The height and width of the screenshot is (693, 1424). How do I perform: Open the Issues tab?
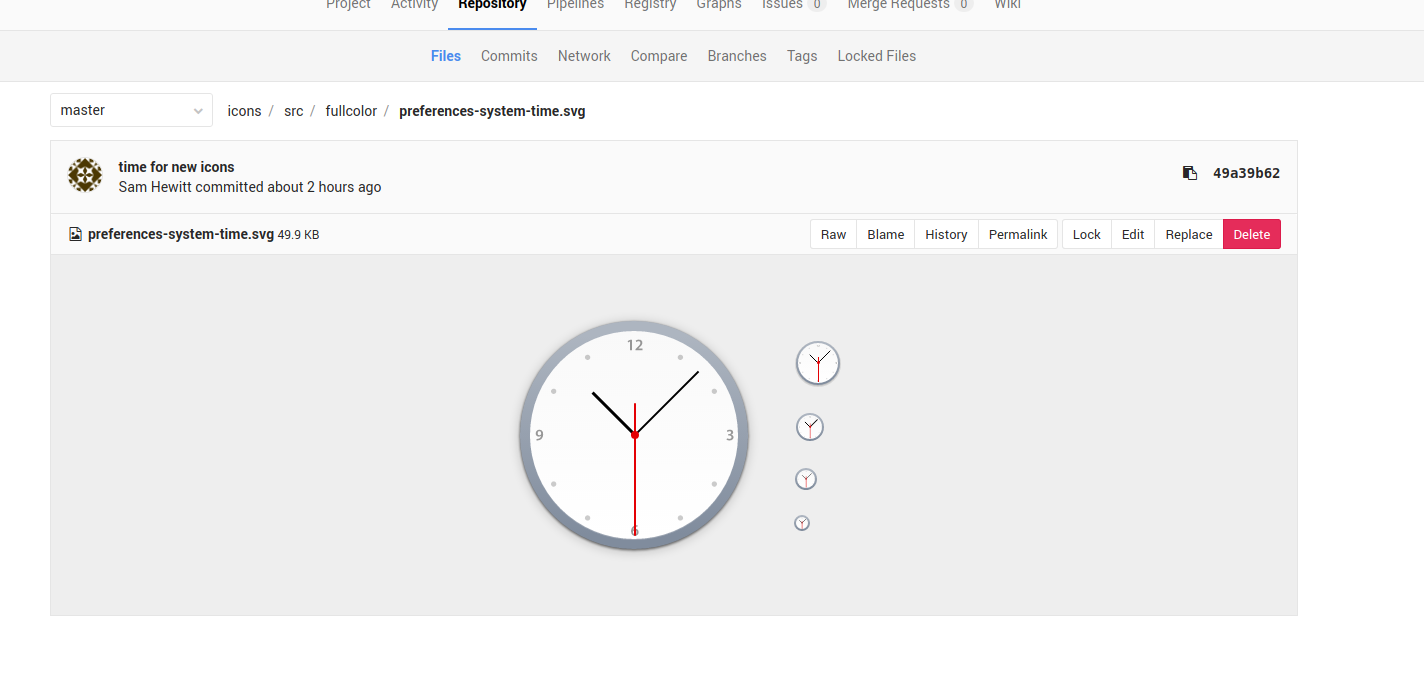click(x=794, y=4)
